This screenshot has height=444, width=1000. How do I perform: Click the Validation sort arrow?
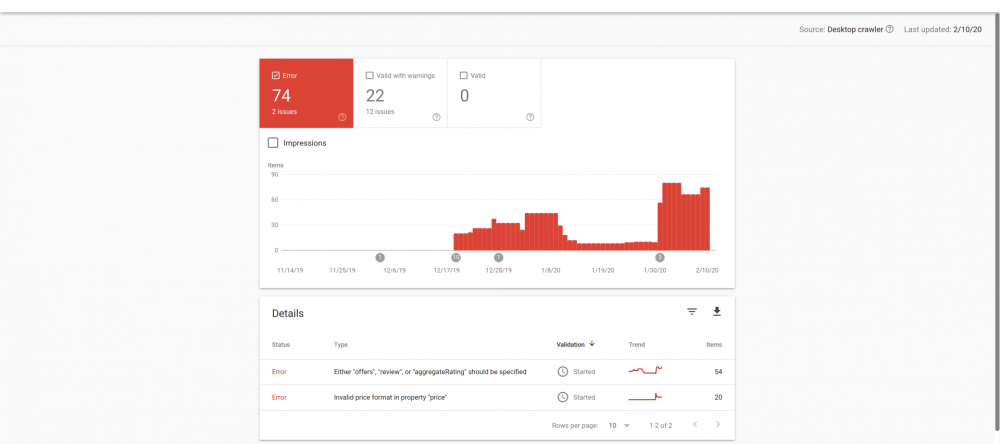pos(592,344)
